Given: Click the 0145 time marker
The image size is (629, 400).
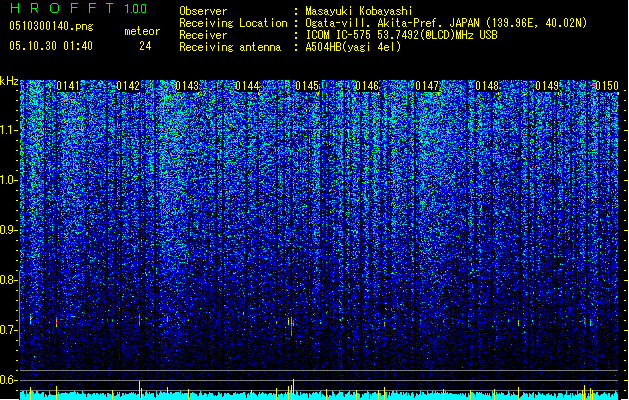Looking at the screenshot, I should [307, 86].
